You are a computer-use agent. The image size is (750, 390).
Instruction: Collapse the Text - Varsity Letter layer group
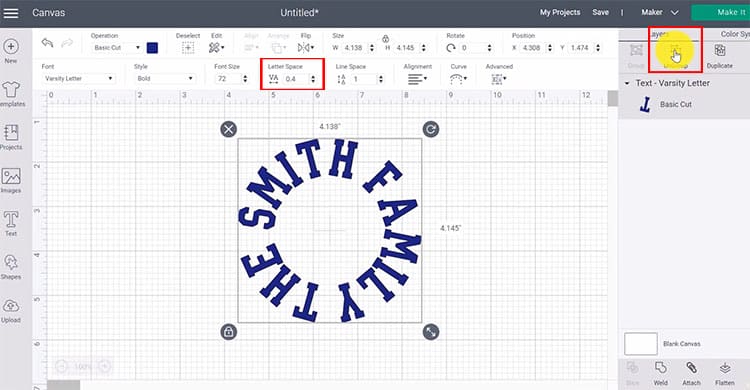pyautogui.click(x=627, y=83)
